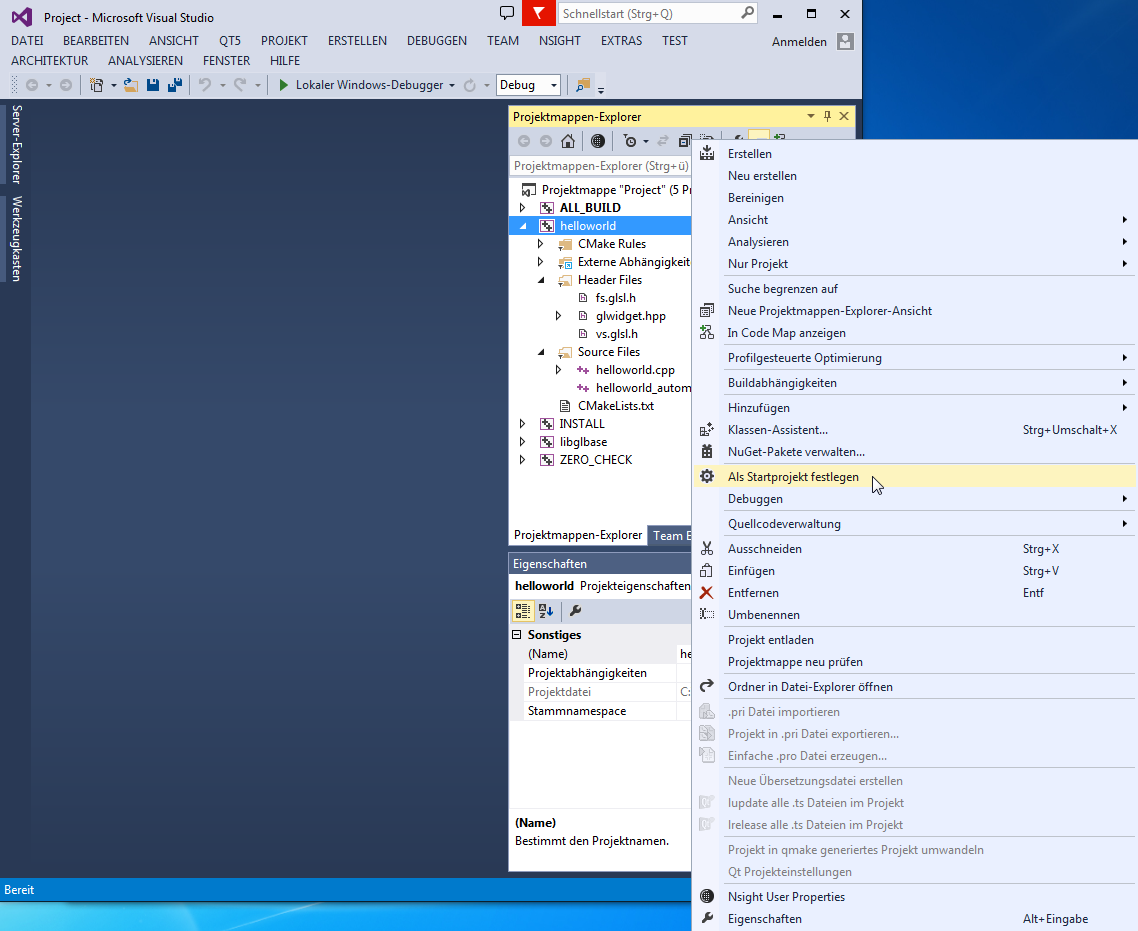This screenshot has width=1138, height=931.
Task: Select Als Startprojekt festlegen from context menu
Action: [x=914, y=476]
